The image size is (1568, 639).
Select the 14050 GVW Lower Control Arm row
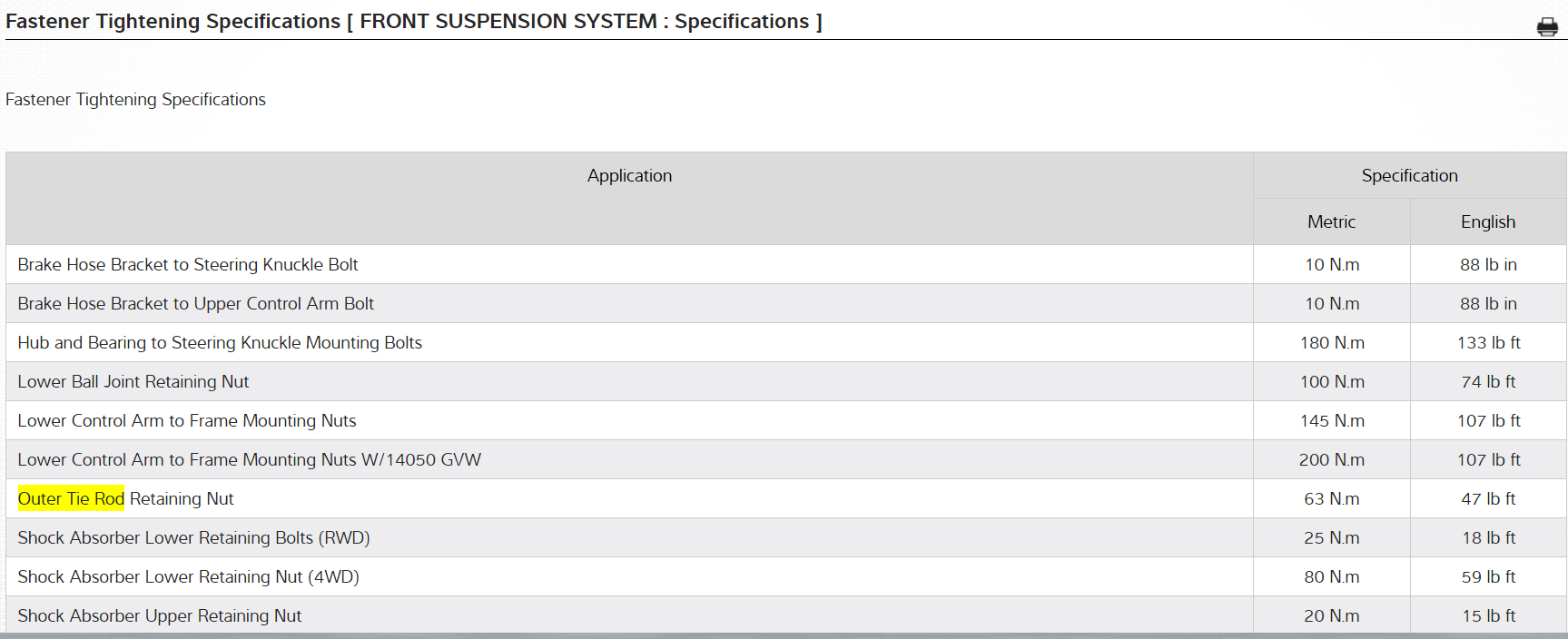click(x=249, y=460)
